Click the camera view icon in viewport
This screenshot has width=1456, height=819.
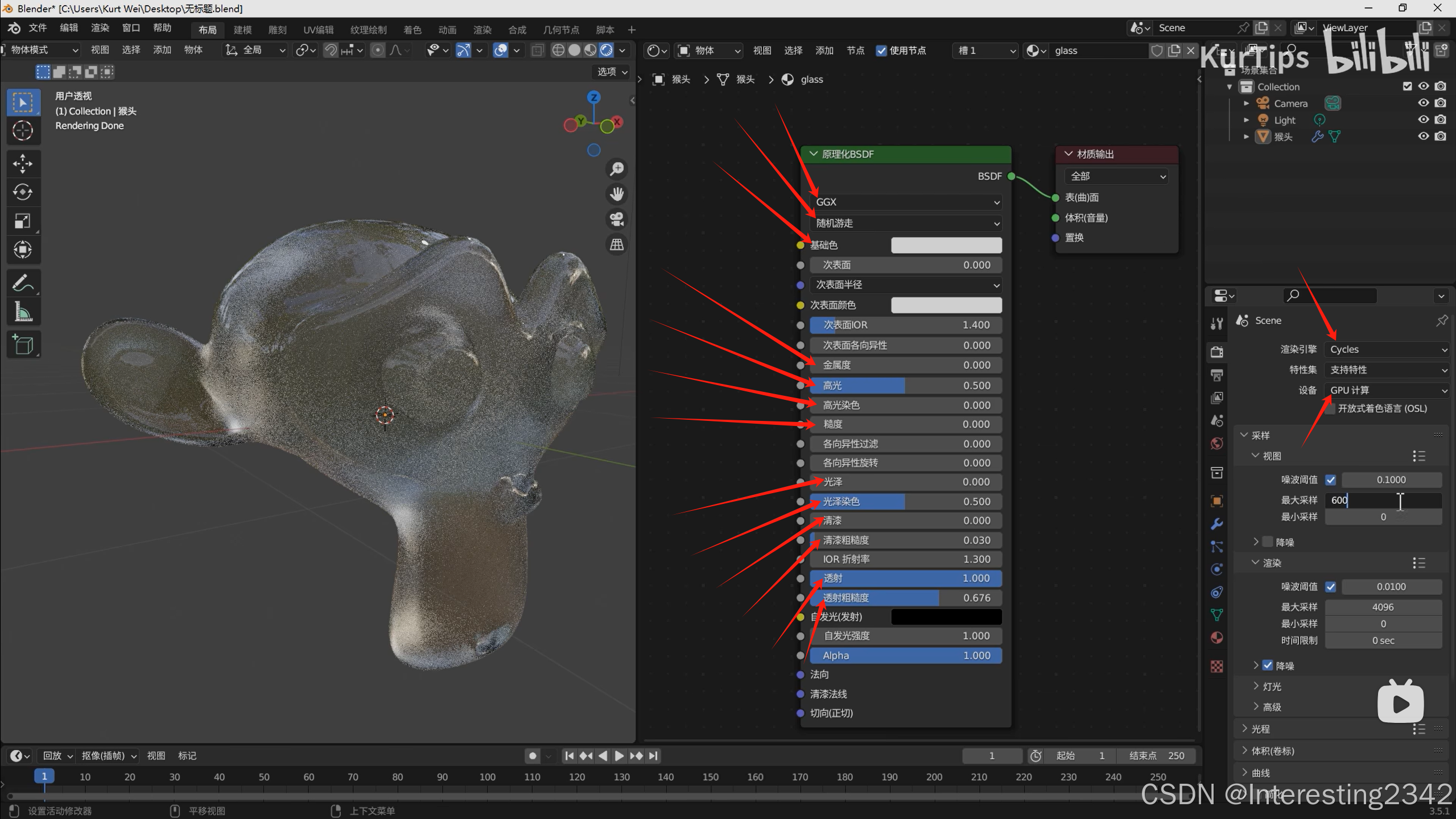(x=617, y=220)
